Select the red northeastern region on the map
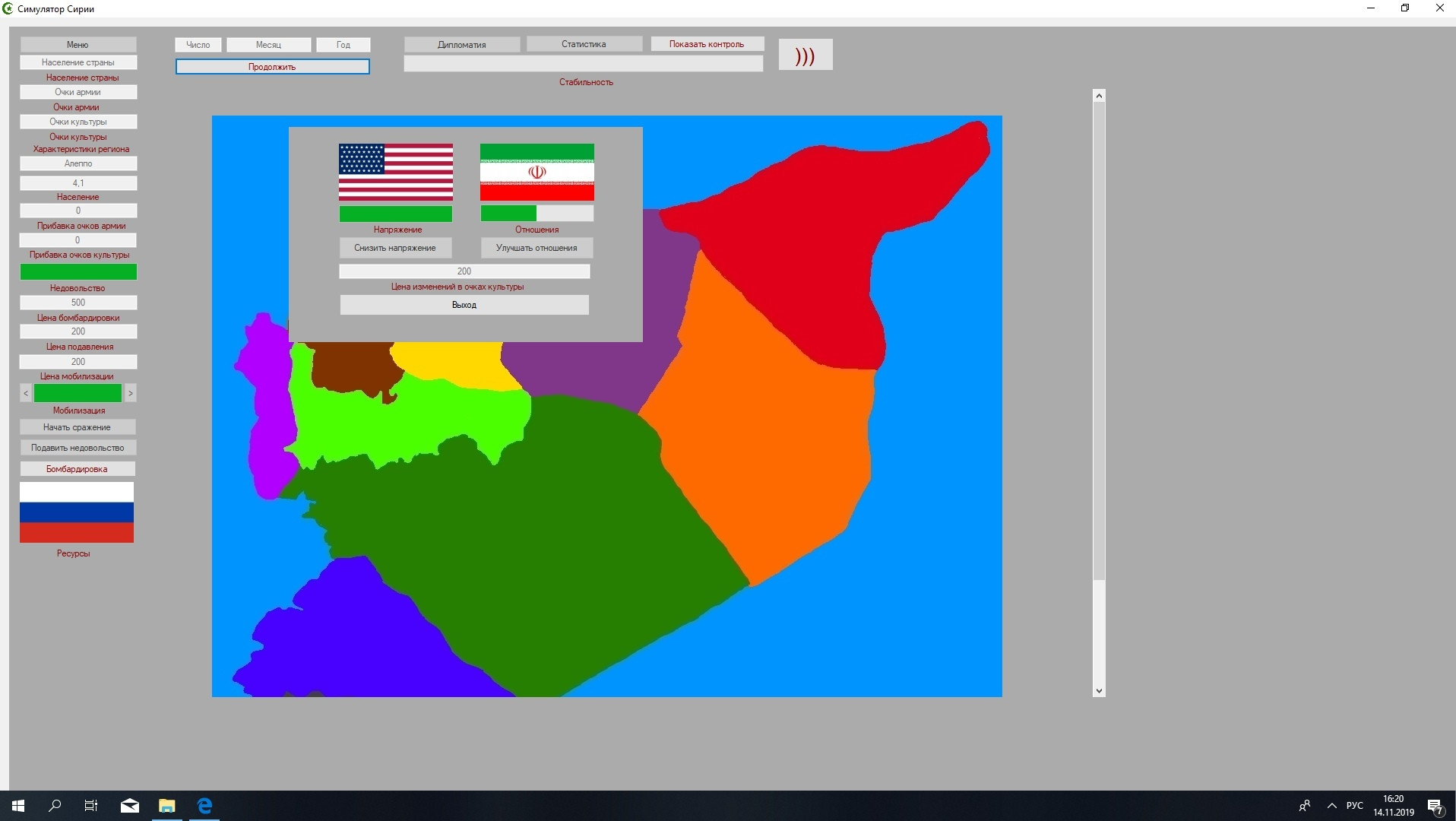Image resolution: width=1456 pixels, height=821 pixels. [806, 243]
